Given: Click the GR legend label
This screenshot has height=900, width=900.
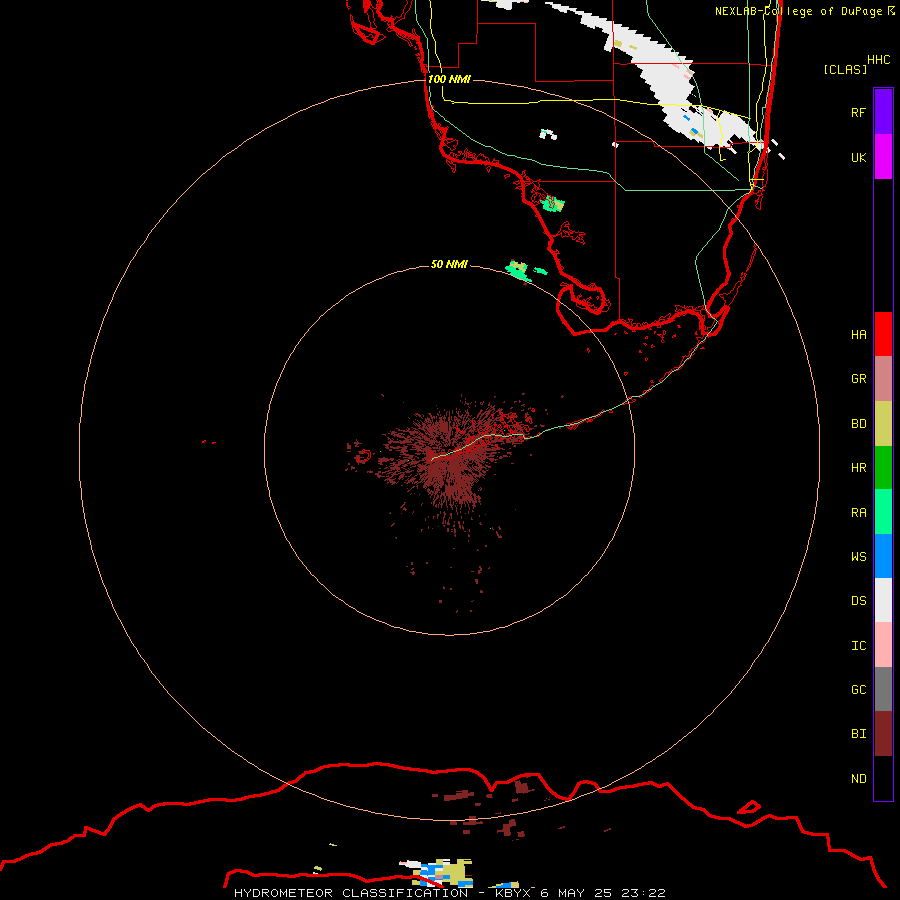Looking at the screenshot, I should coord(858,379).
